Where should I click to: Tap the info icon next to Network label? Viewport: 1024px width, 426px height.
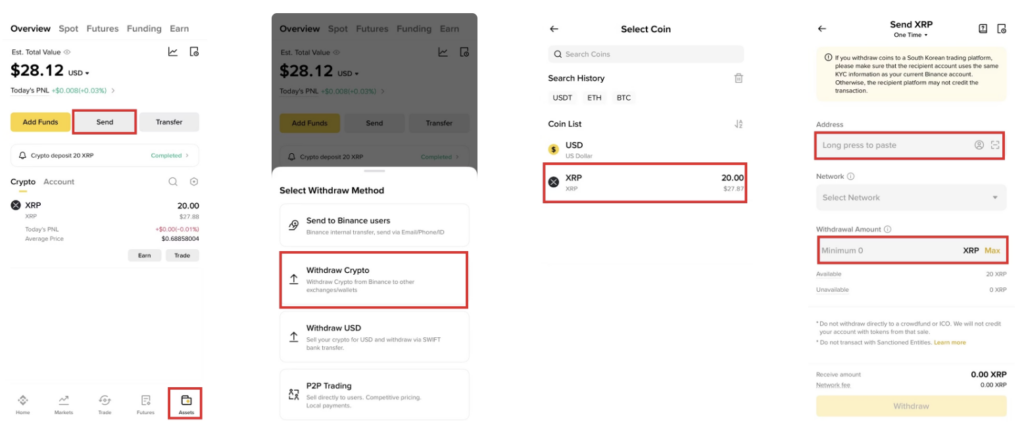[x=851, y=176]
